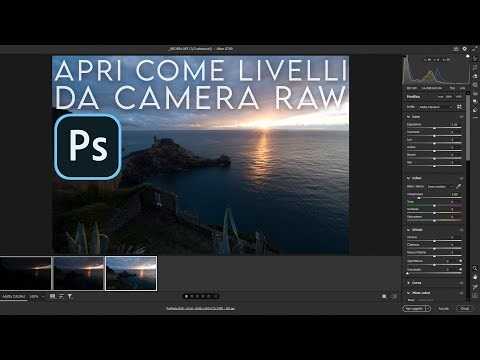Click the delete trash icon after stars
This screenshot has width=480, height=360.
click(x=216, y=296)
